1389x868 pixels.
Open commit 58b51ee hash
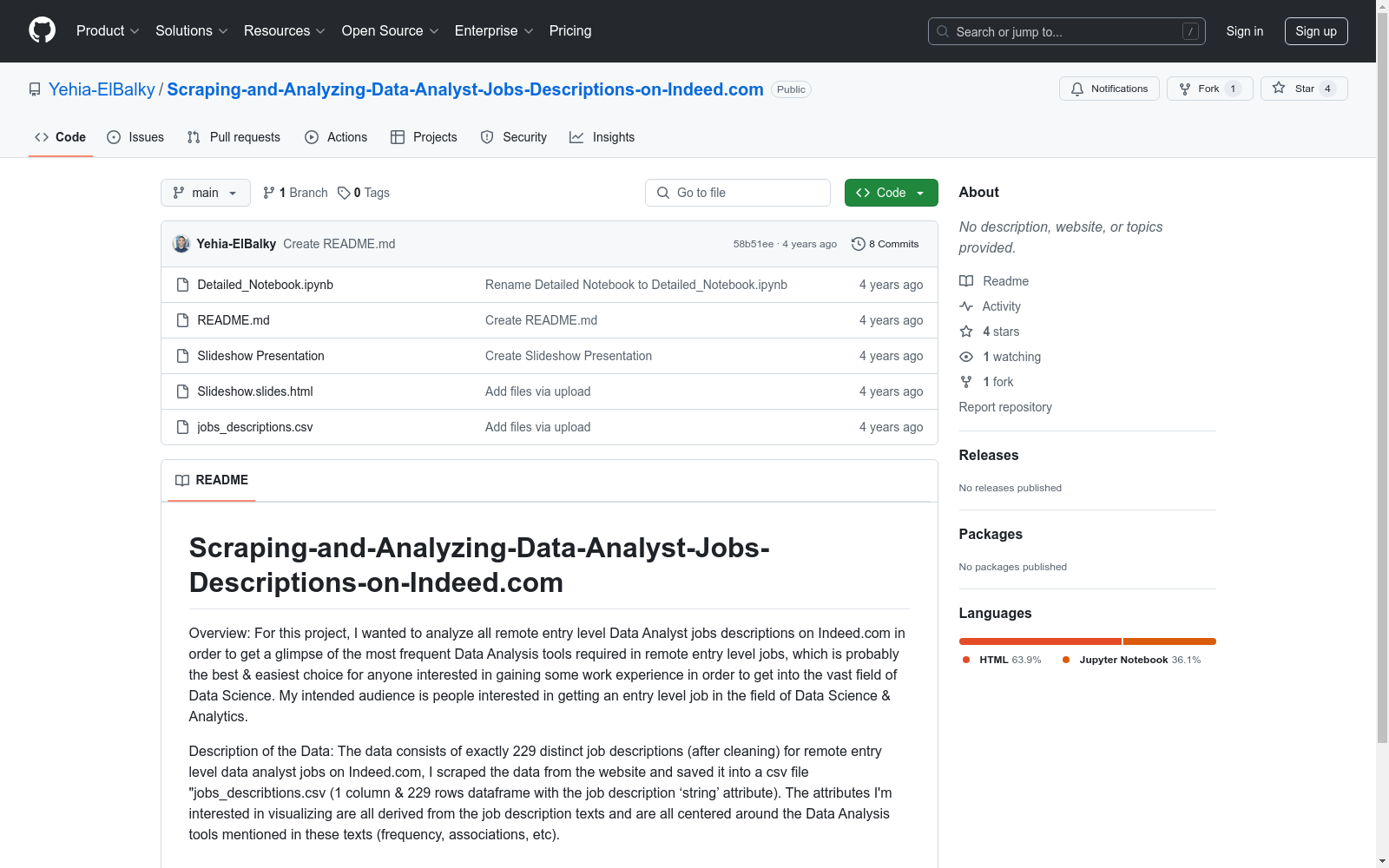click(753, 244)
